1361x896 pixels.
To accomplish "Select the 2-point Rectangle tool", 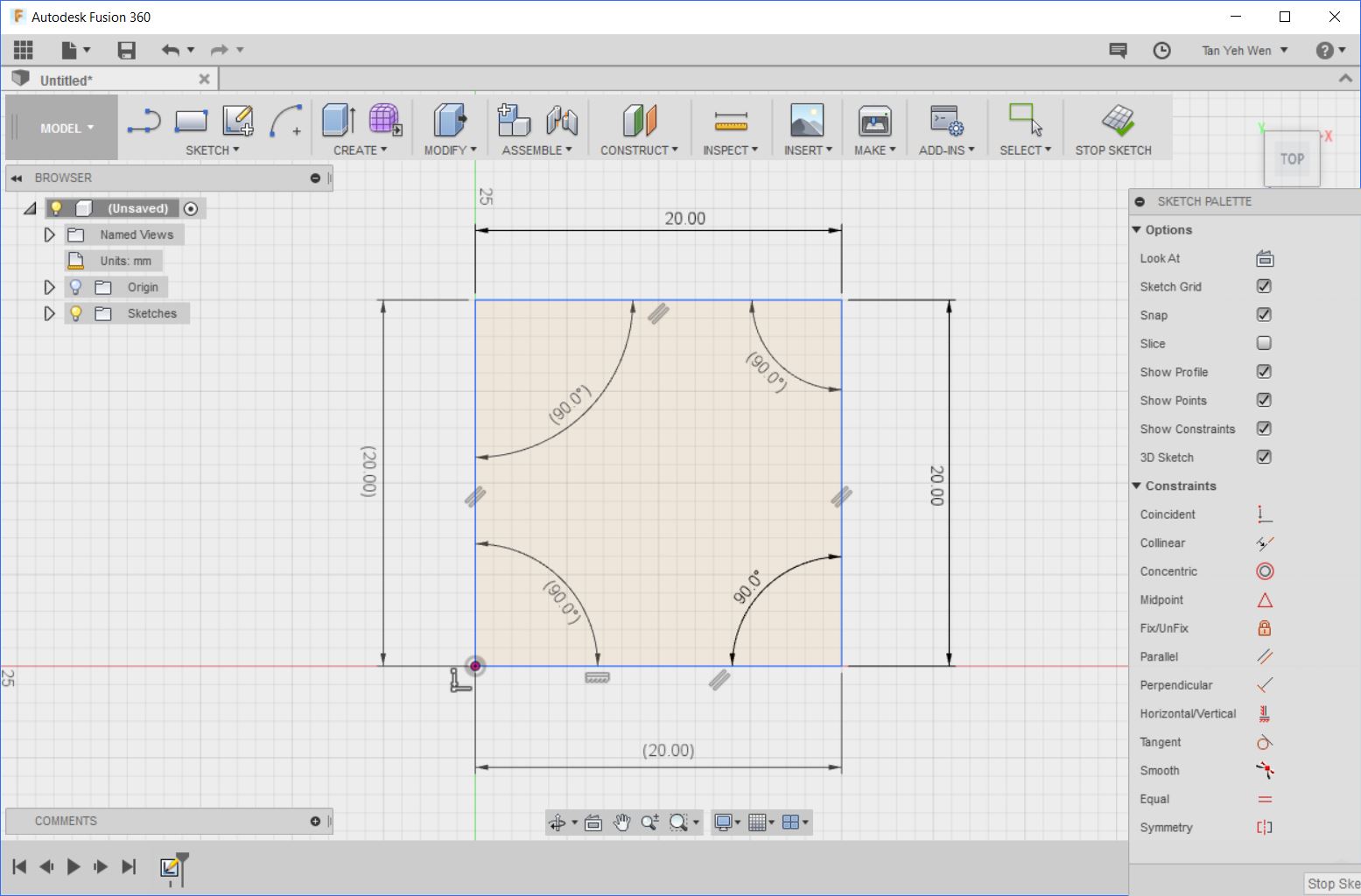I will pos(191,121).
